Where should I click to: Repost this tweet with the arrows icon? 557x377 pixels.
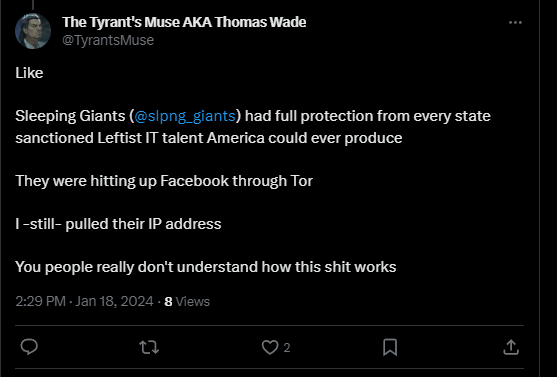coord(149,347)
